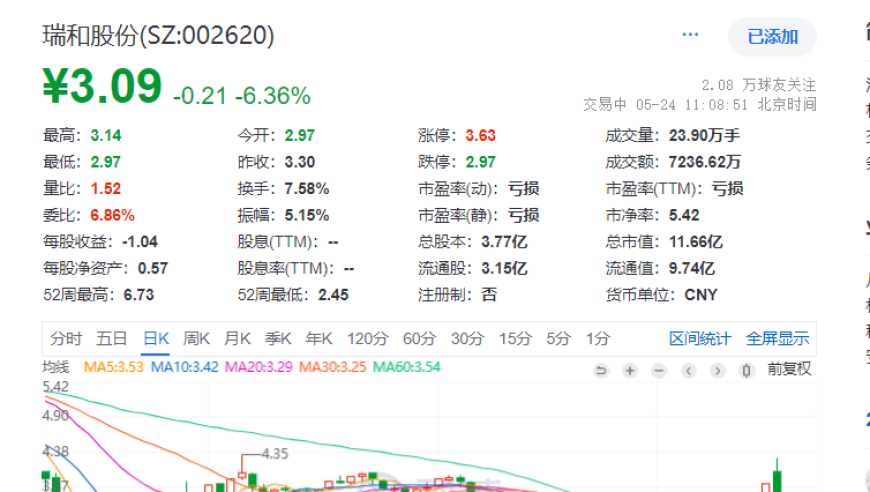Move chart right with the next arrow
Screen dimensions: 870x492
(x=717, y=370)
